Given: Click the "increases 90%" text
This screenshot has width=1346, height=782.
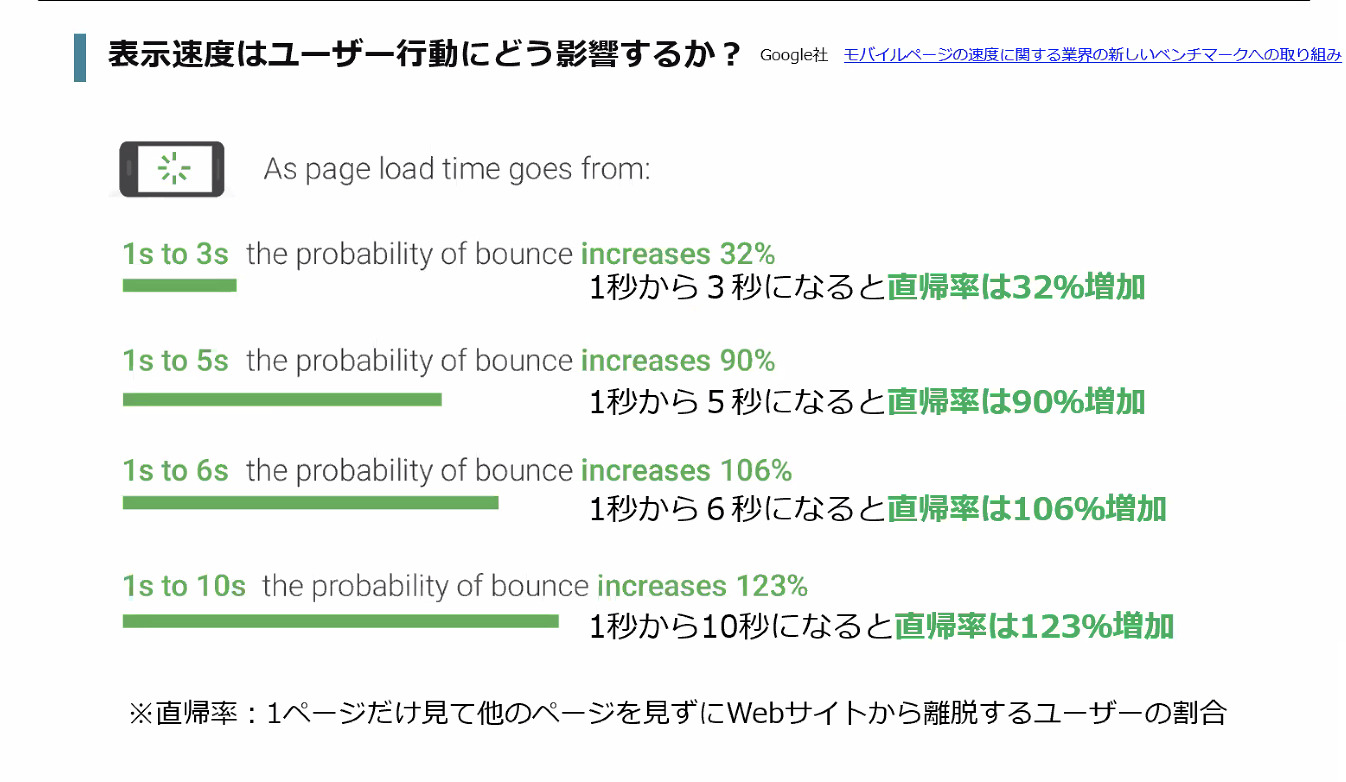Looking at the screenshot, I should tap(678, 360).
